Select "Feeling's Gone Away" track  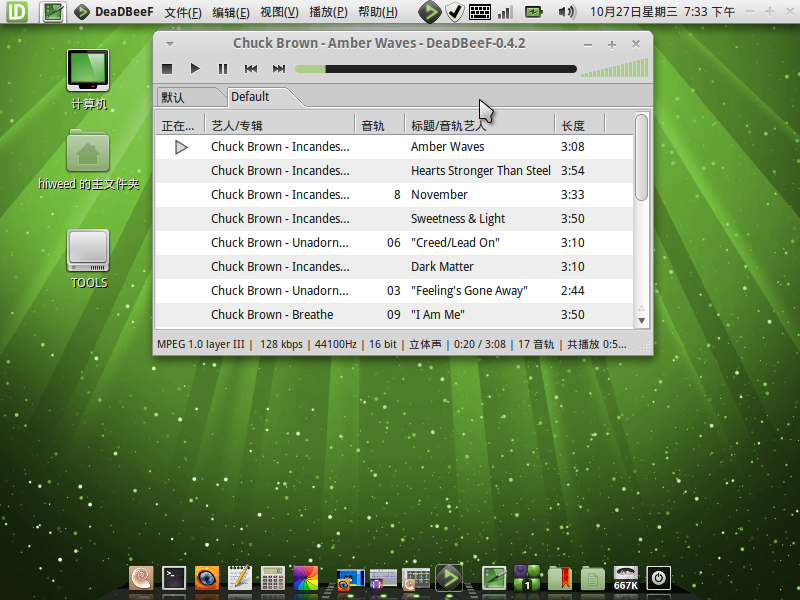[x=394, y=291]
